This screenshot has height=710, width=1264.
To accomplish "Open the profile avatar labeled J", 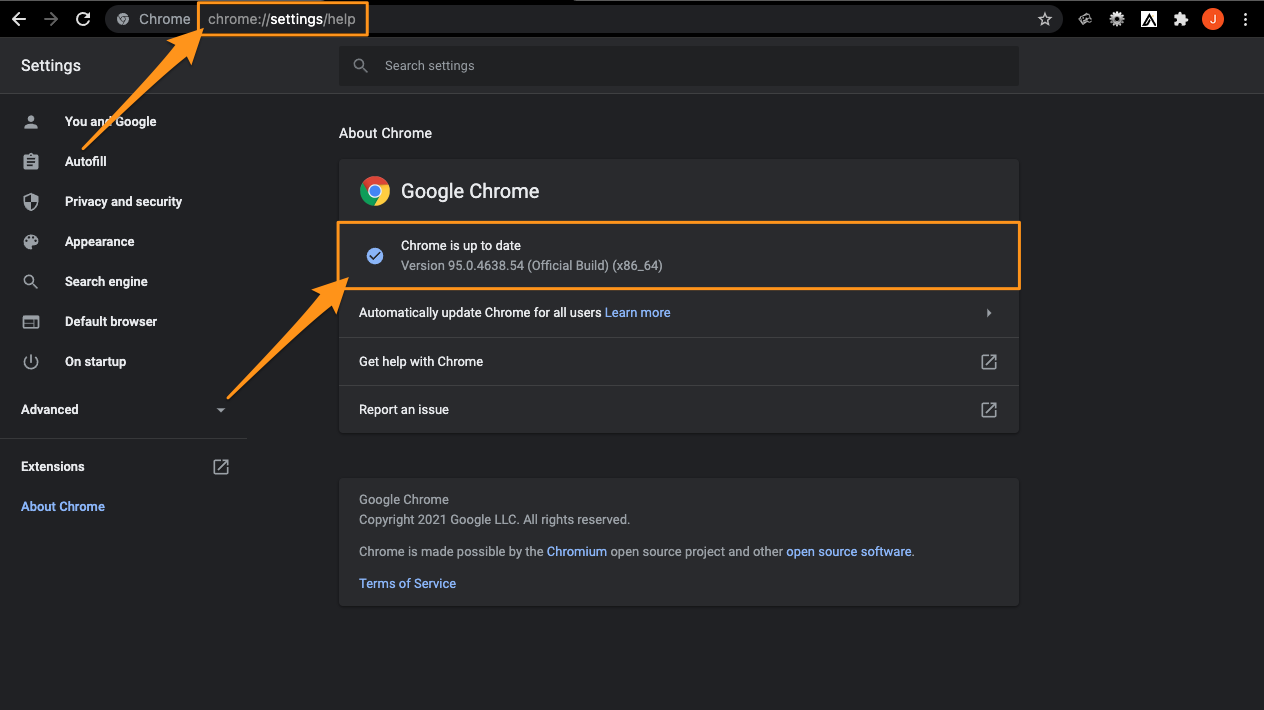I will click(x=1213, y=19).
